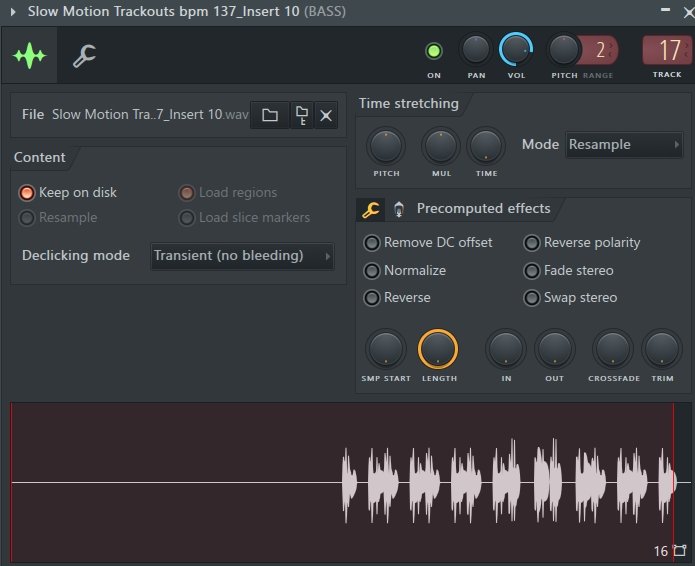Adjust the TRIM knob

pyautogui.click(x=662, y=349)
